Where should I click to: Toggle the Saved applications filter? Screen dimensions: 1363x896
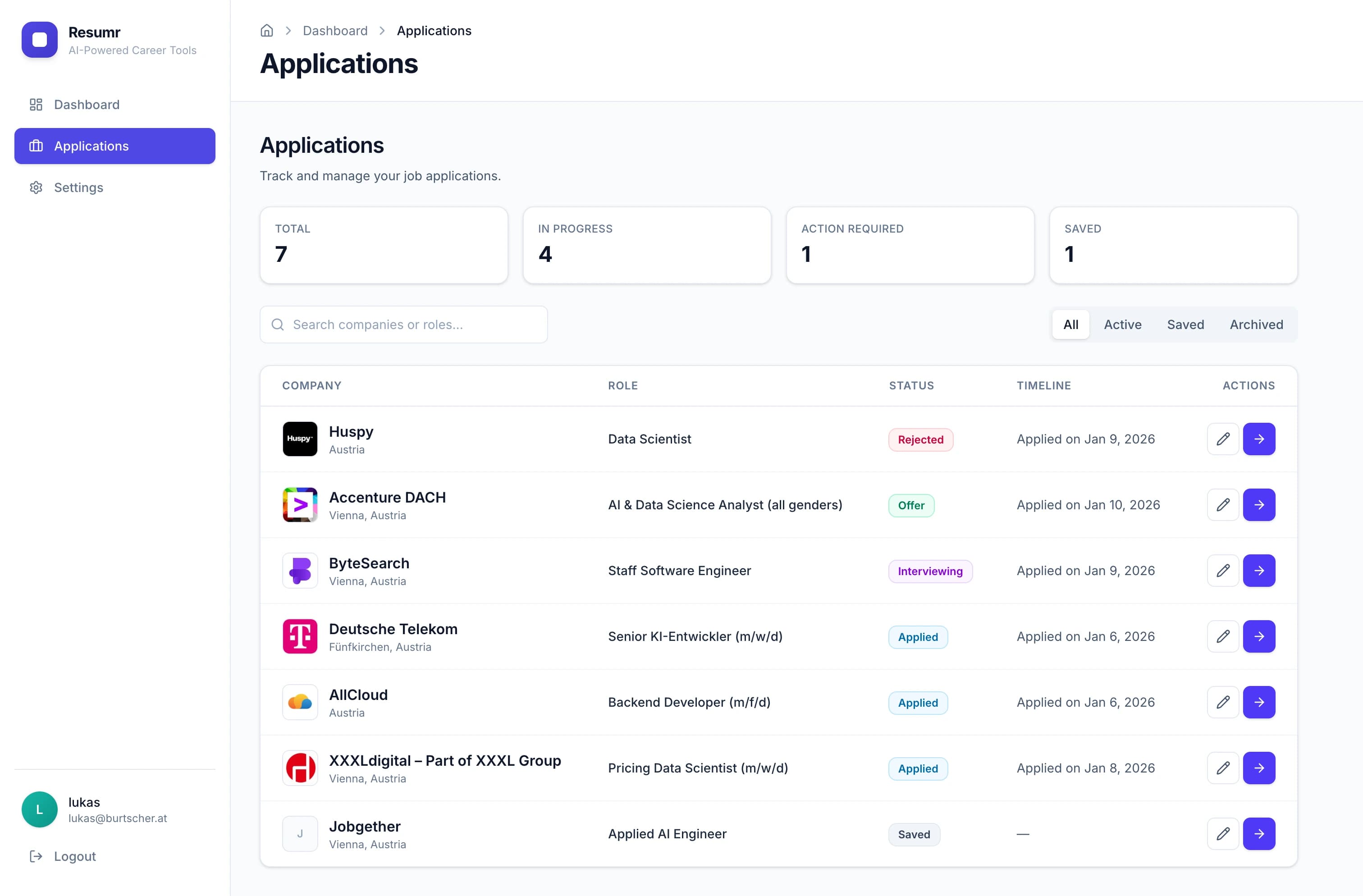[x=1185, y=324]
